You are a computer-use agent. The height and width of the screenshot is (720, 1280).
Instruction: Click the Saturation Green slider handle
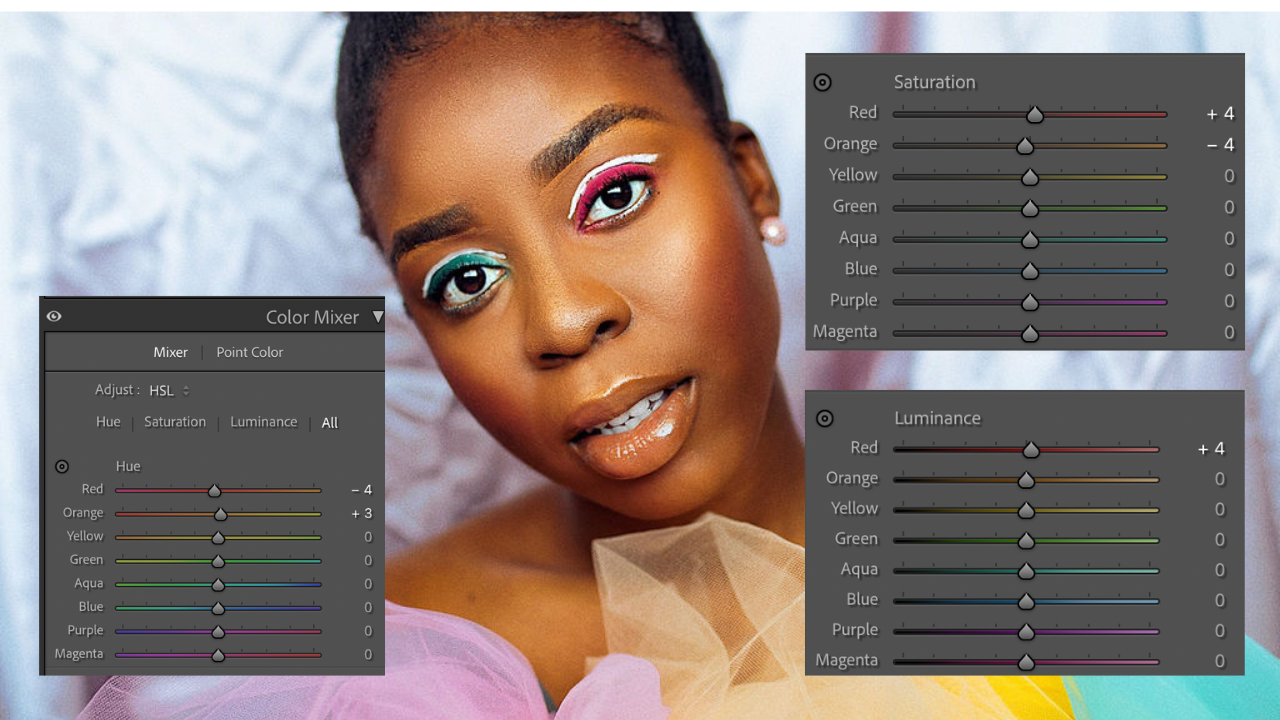[x=1030, y=209]
